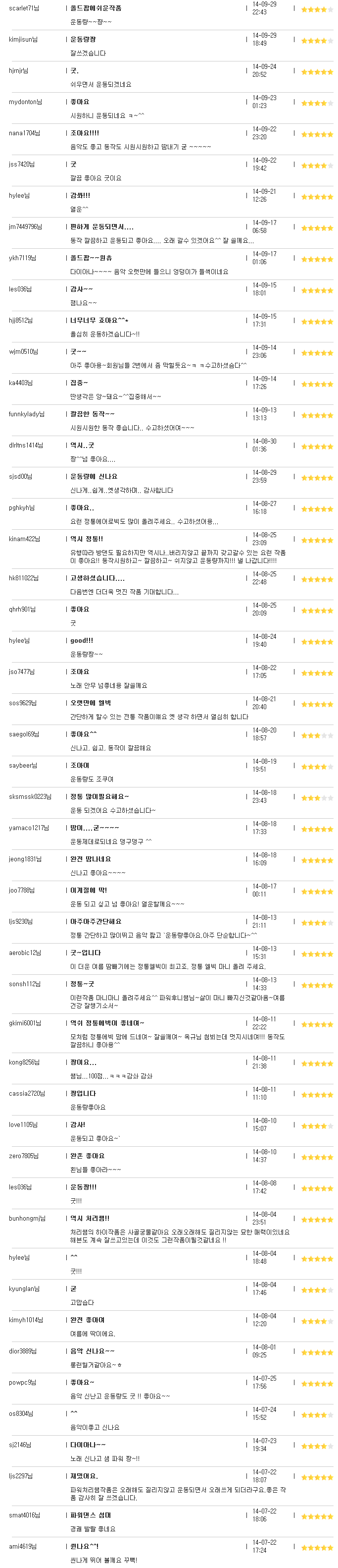Screen dimensions: 338x1568
Task: Click the star rating next to mydonton's review
Action: click(x=317, y=103)
